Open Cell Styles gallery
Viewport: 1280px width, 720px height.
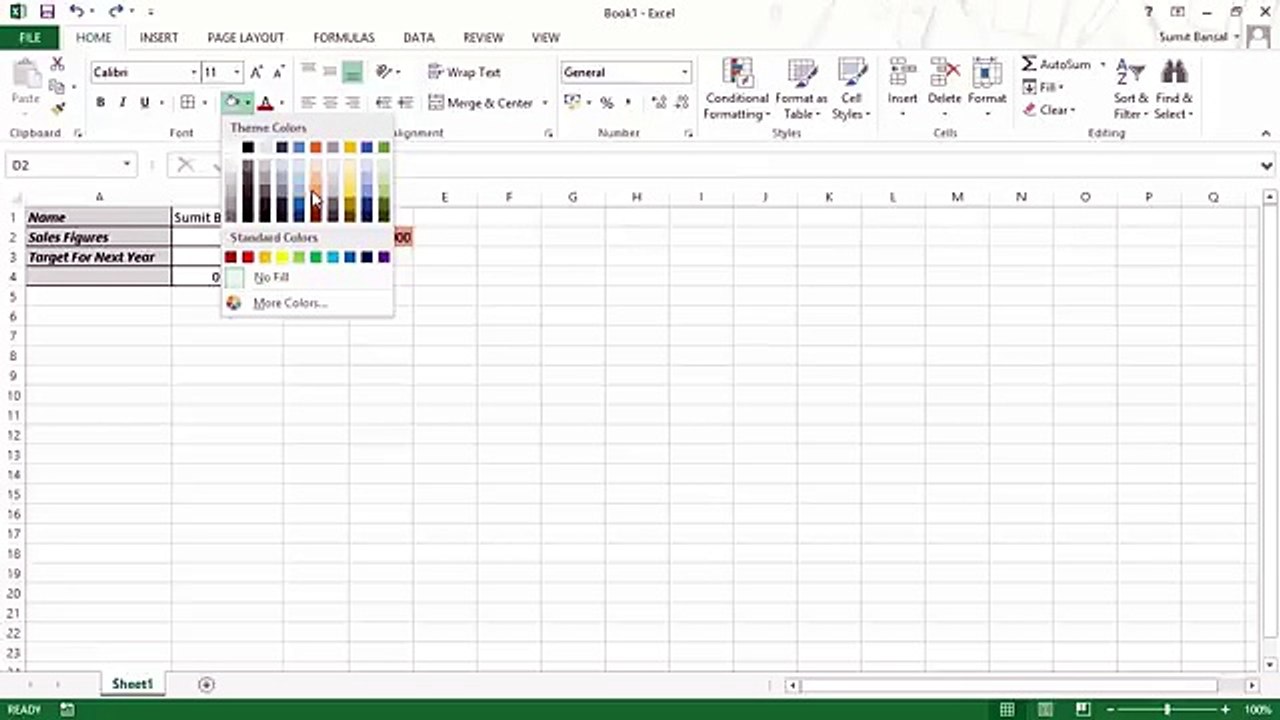click(852, 89)
